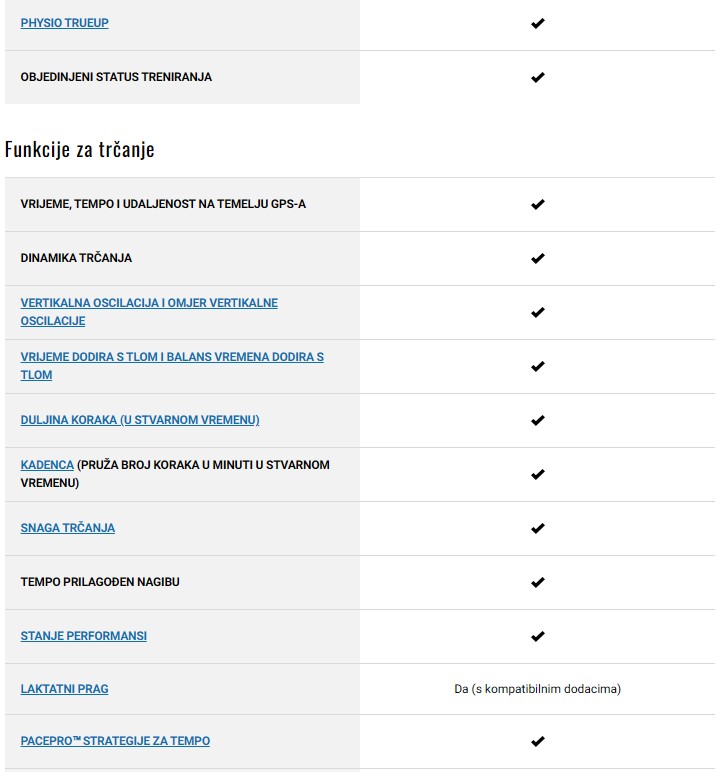Image resolution: width=719 pixels, height=772 pixels.
Task: Click checkmark in Snaga trčanja row
Action: click(x=537, y=528)
